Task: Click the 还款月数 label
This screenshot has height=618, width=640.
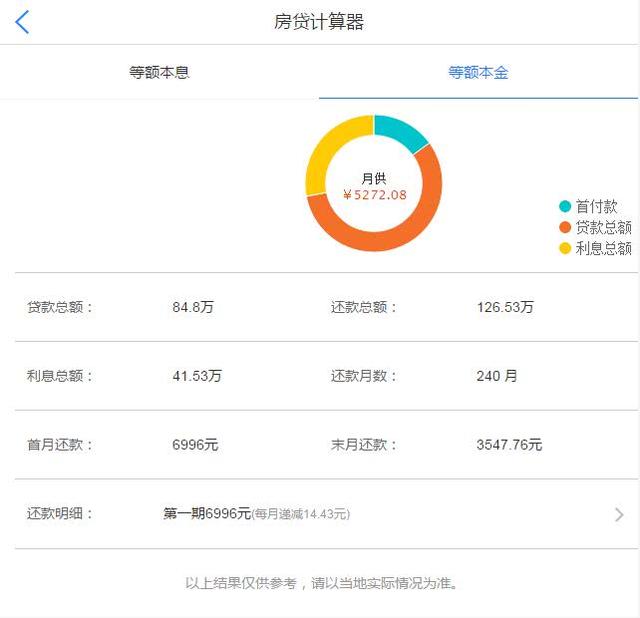Action: coord(363,376)
